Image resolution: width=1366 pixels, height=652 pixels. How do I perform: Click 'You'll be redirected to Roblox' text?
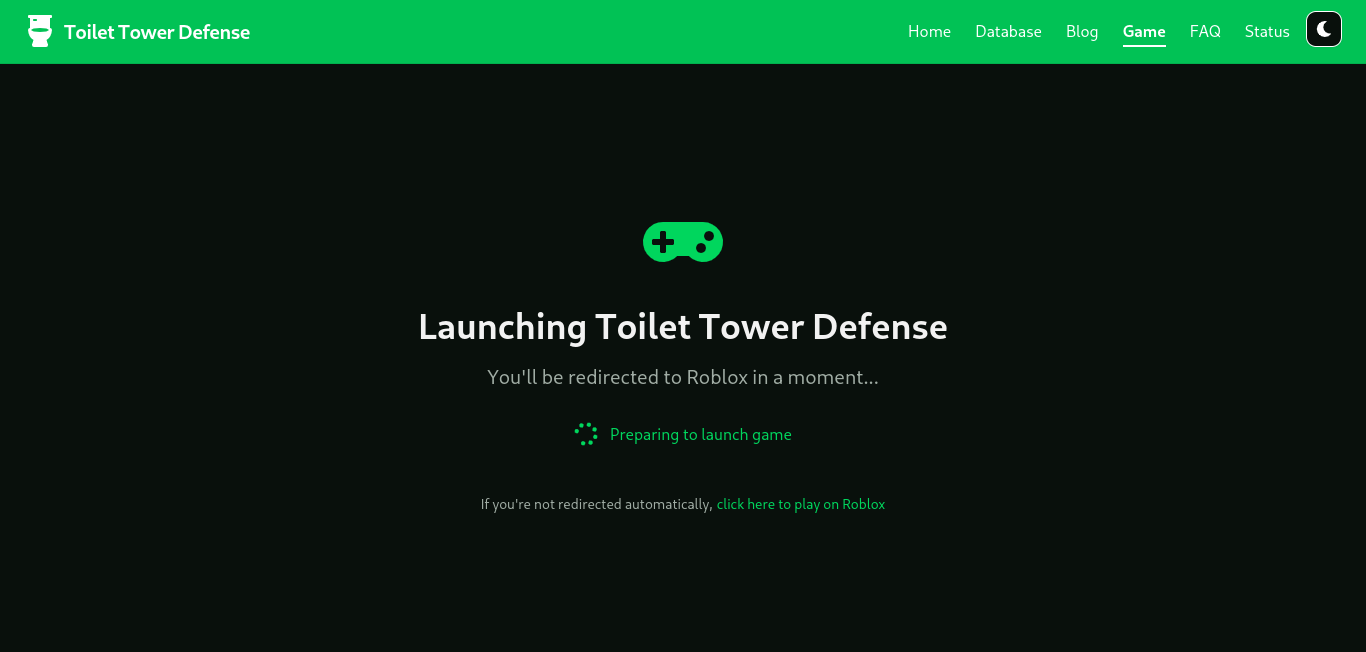(683, 377)
